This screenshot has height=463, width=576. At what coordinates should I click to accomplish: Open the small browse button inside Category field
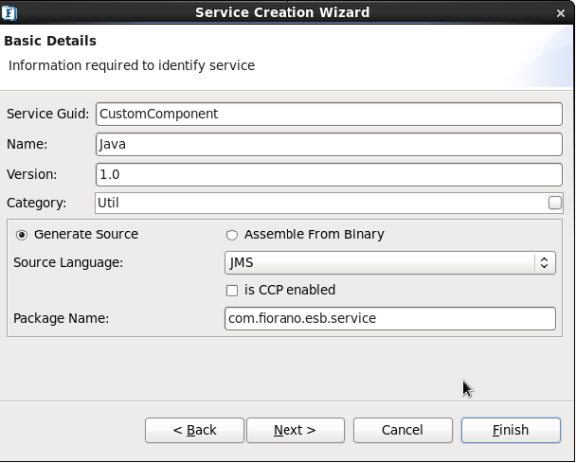click(x=555, y=203)
